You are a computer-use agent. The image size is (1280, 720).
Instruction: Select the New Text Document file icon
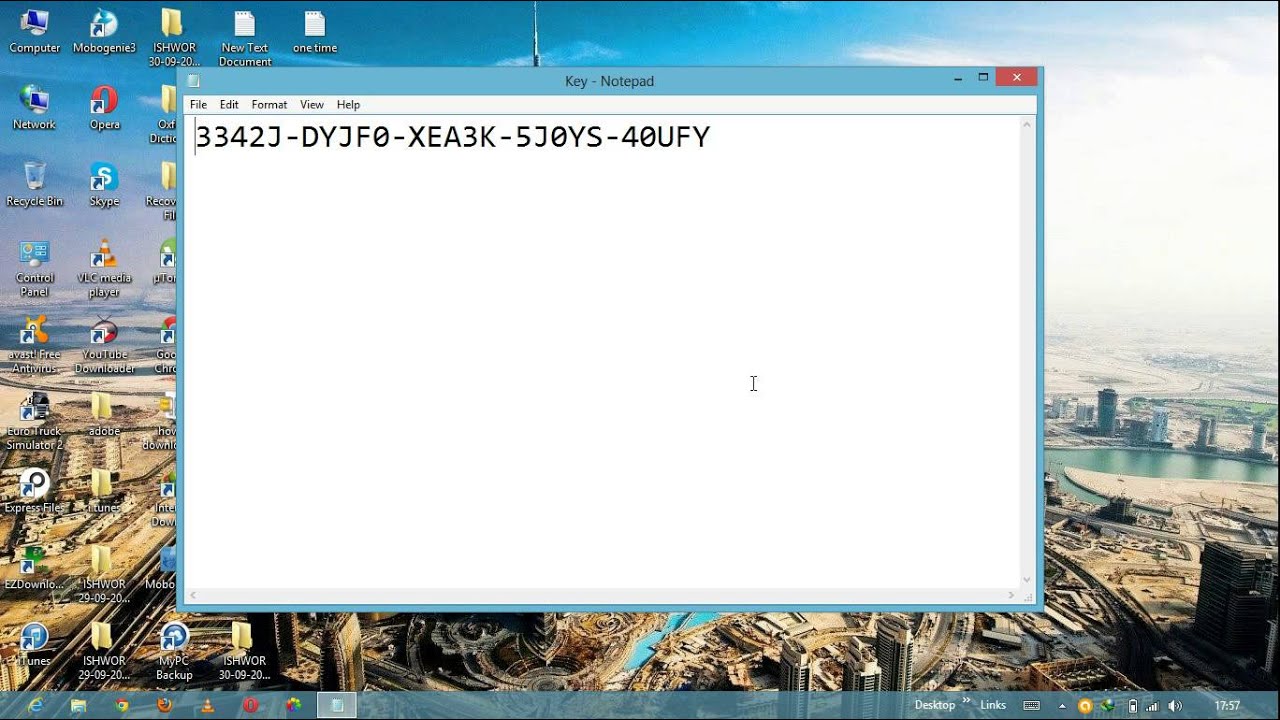[x=245, y=38]
